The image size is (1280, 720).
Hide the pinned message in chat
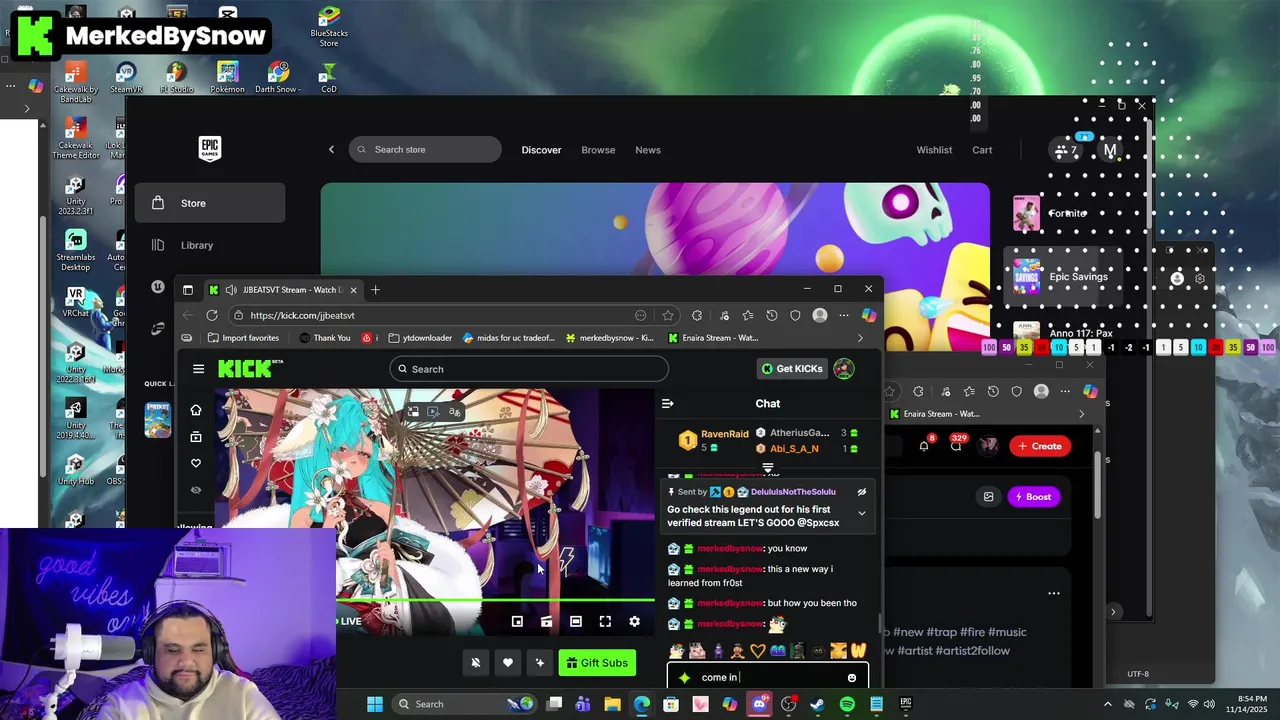pos(862,492)
